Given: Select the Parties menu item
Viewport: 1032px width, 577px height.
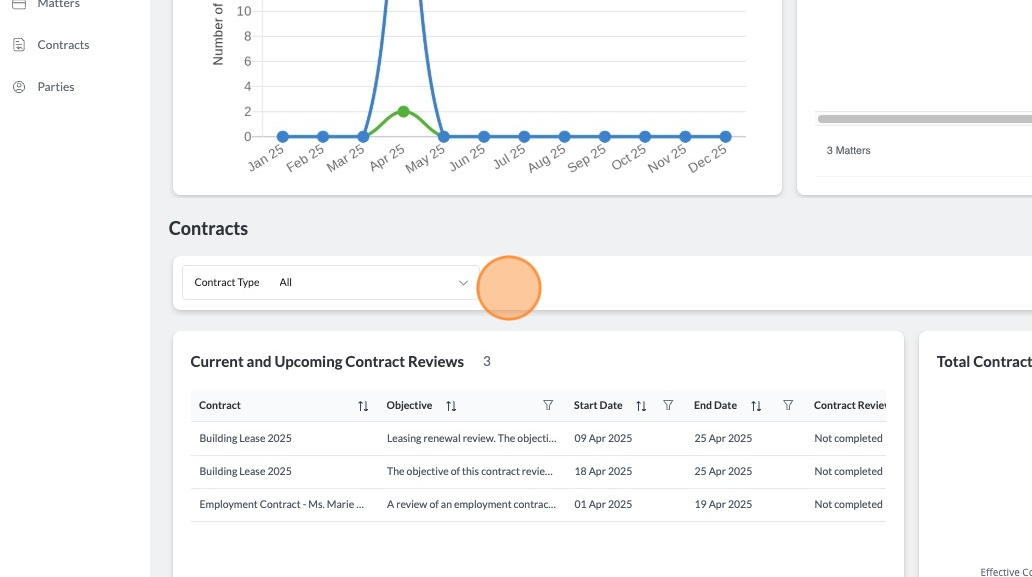Looking at the screenshot, I should click(56, 87).
